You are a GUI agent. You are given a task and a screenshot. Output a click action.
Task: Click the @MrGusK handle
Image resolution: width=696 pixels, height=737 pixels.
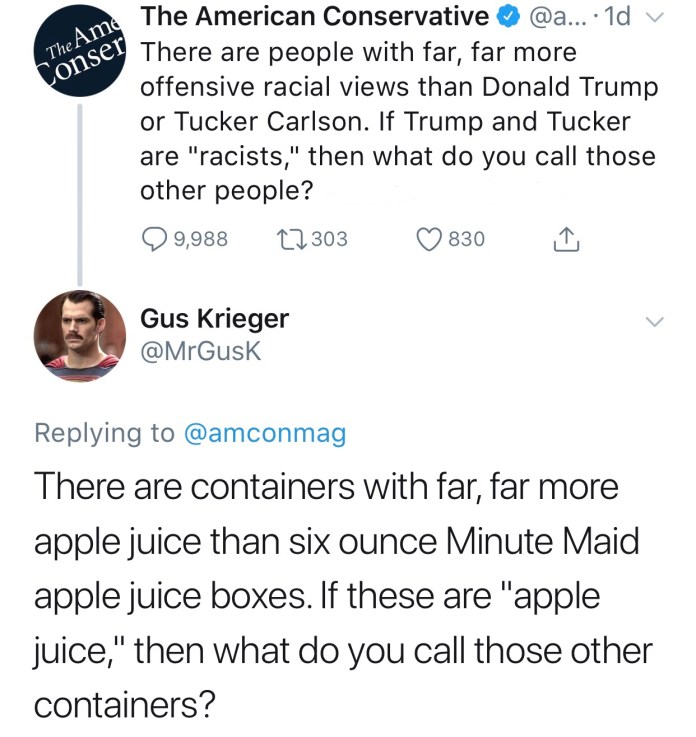[x=201, y=351]
